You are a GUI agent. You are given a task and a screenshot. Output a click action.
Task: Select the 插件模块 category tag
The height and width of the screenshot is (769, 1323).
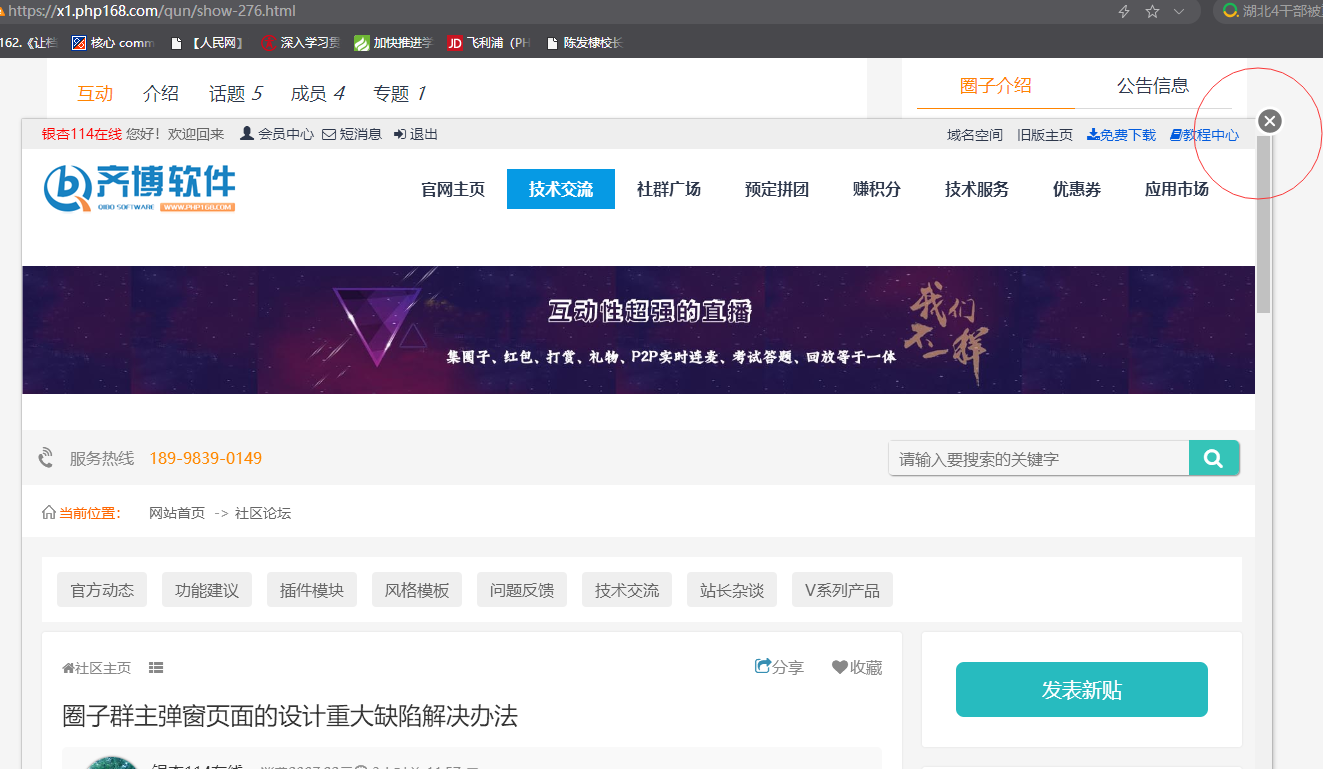(312, 590)
